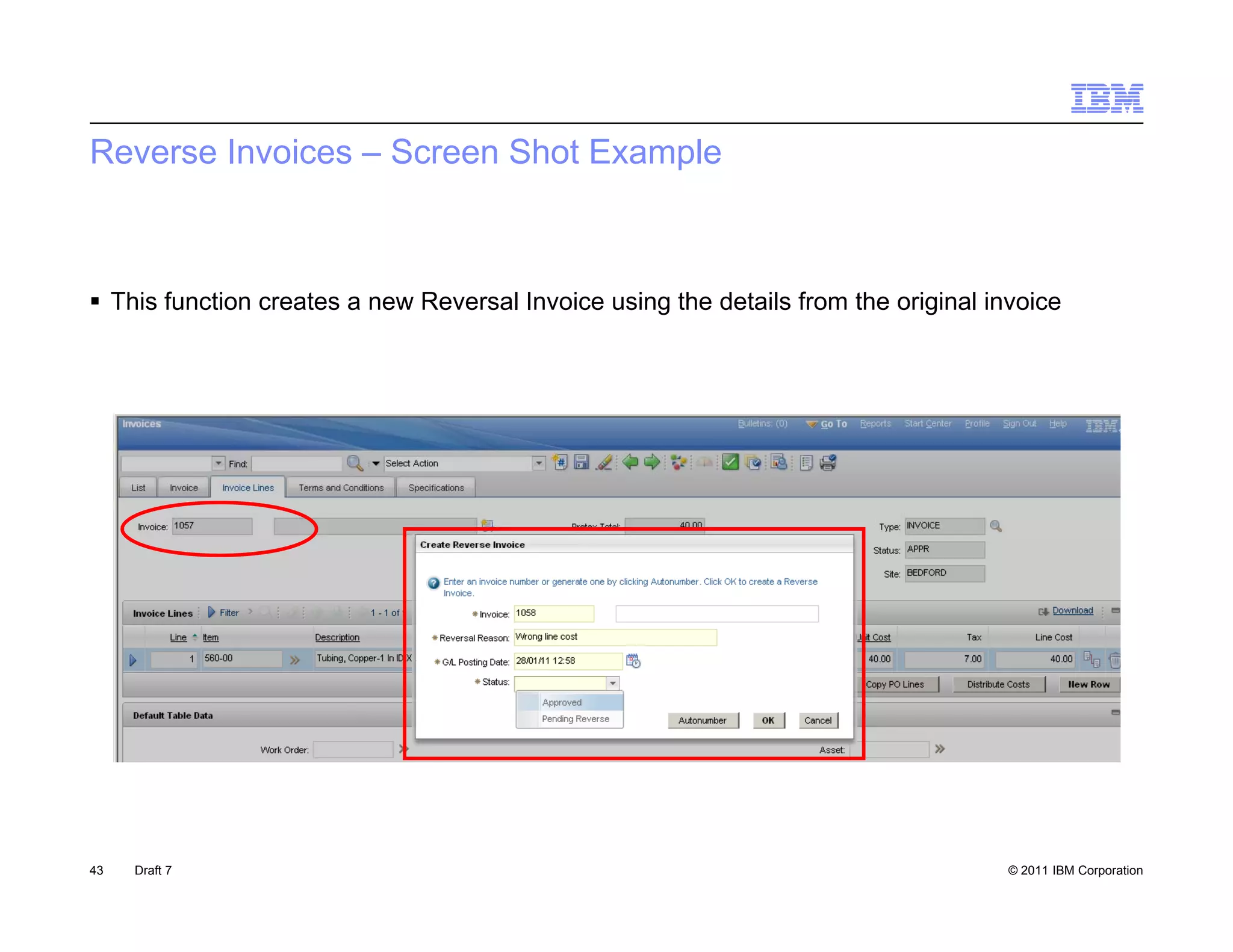Open the Go To menu

point(827,424)
